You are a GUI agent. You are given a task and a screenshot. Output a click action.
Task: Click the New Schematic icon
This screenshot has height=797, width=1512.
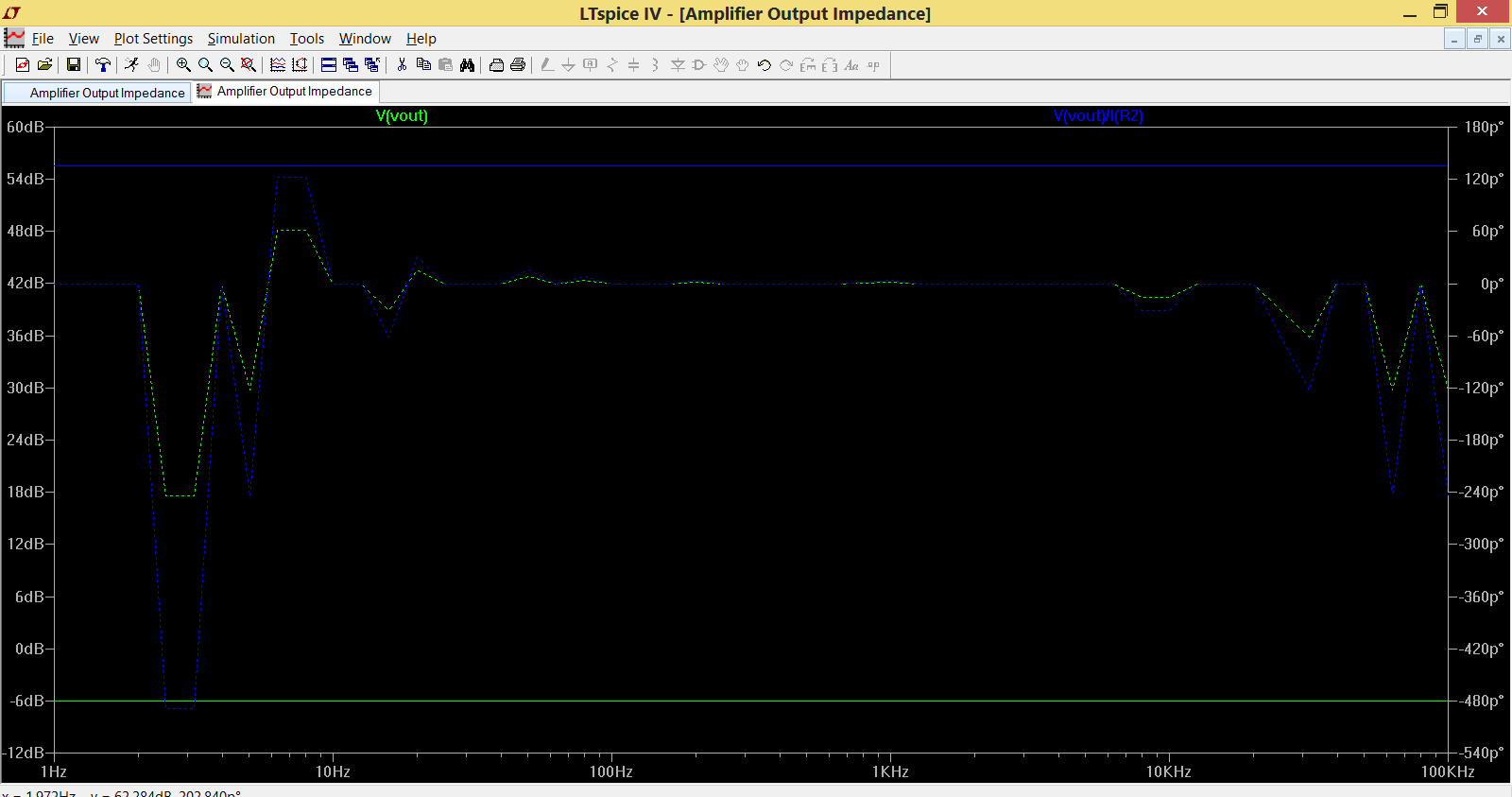click(23, 65)
